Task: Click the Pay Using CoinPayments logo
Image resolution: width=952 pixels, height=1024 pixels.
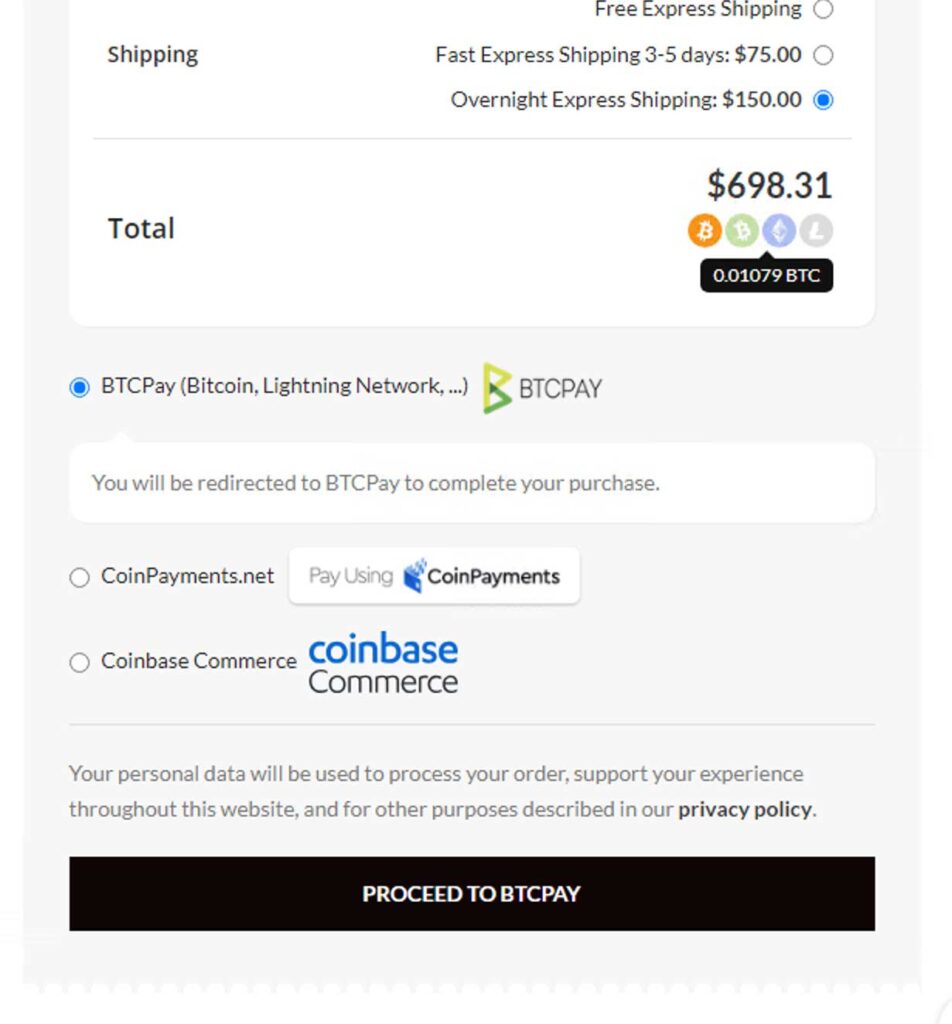Action: point(434,576)
